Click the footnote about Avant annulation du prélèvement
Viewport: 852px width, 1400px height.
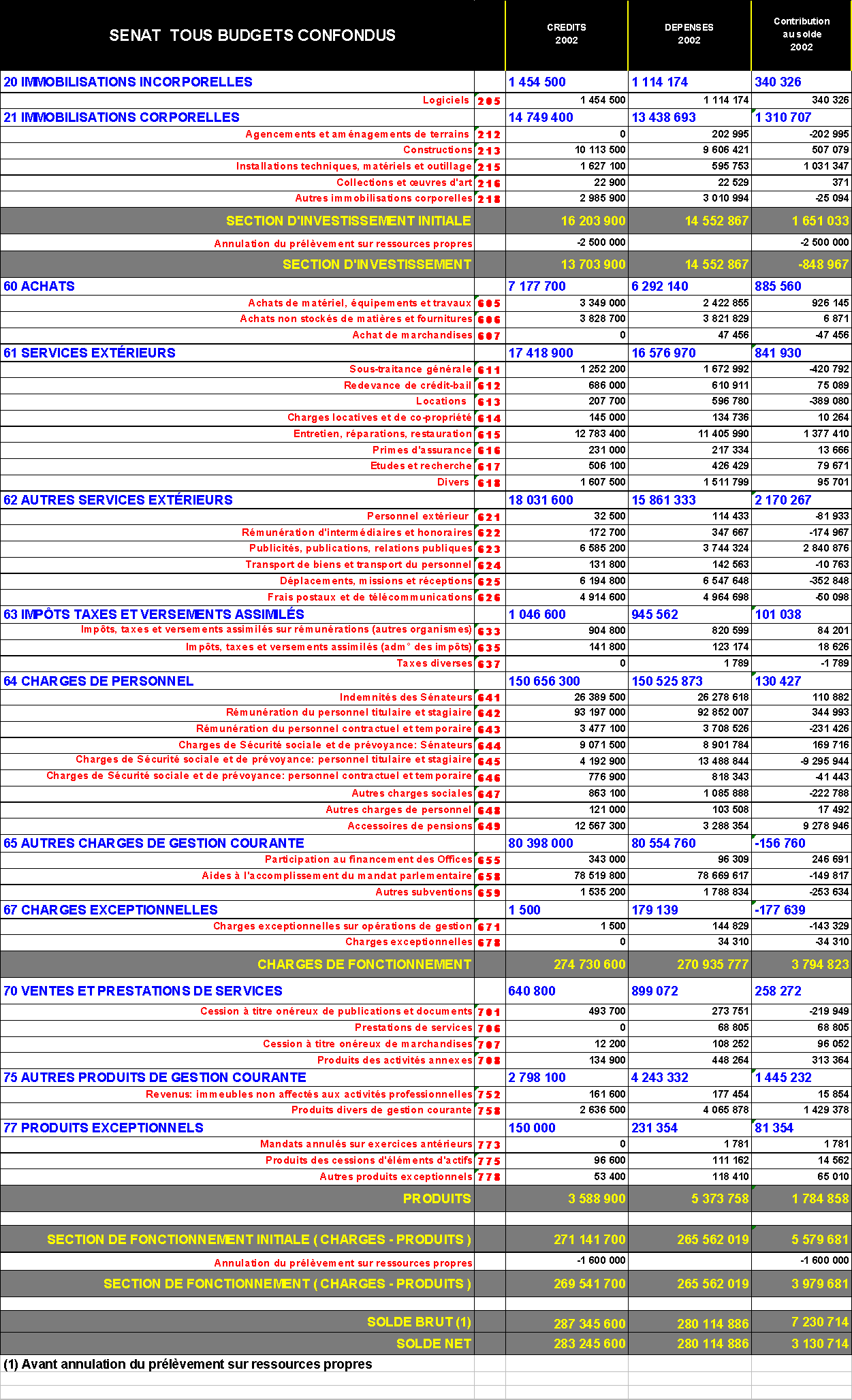[188, 1364]
